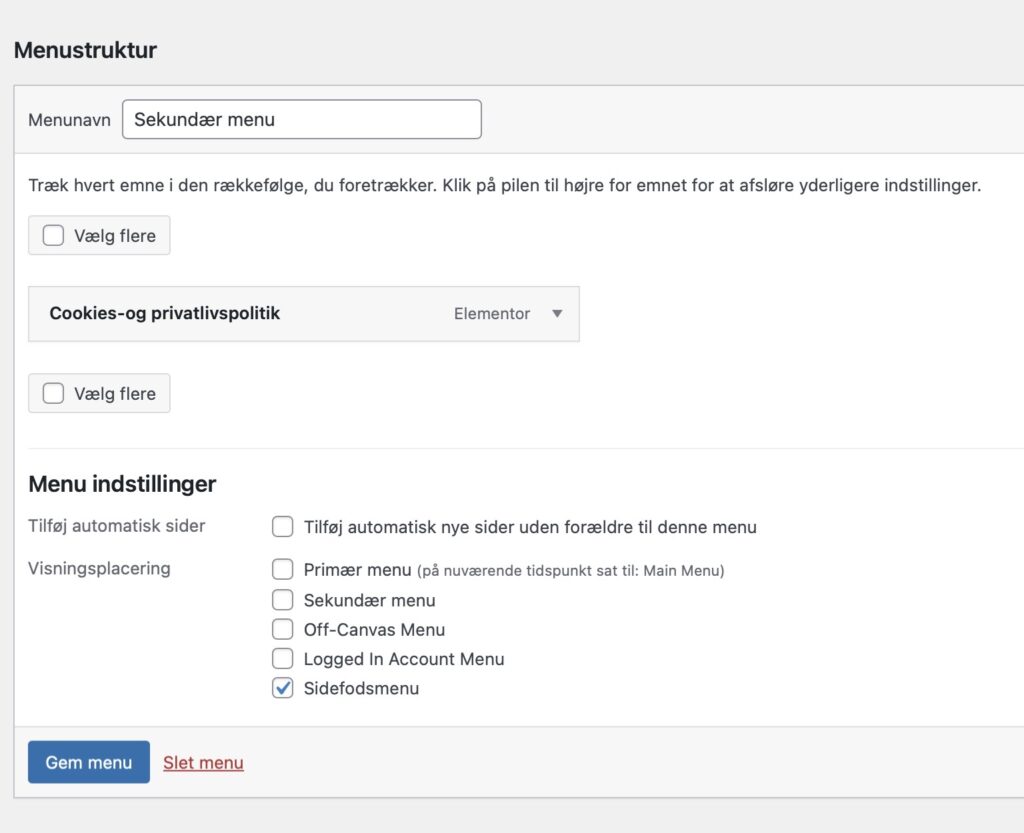Click the Gem menu button
The image size is (1024, 833).
[x=89, y=762]
